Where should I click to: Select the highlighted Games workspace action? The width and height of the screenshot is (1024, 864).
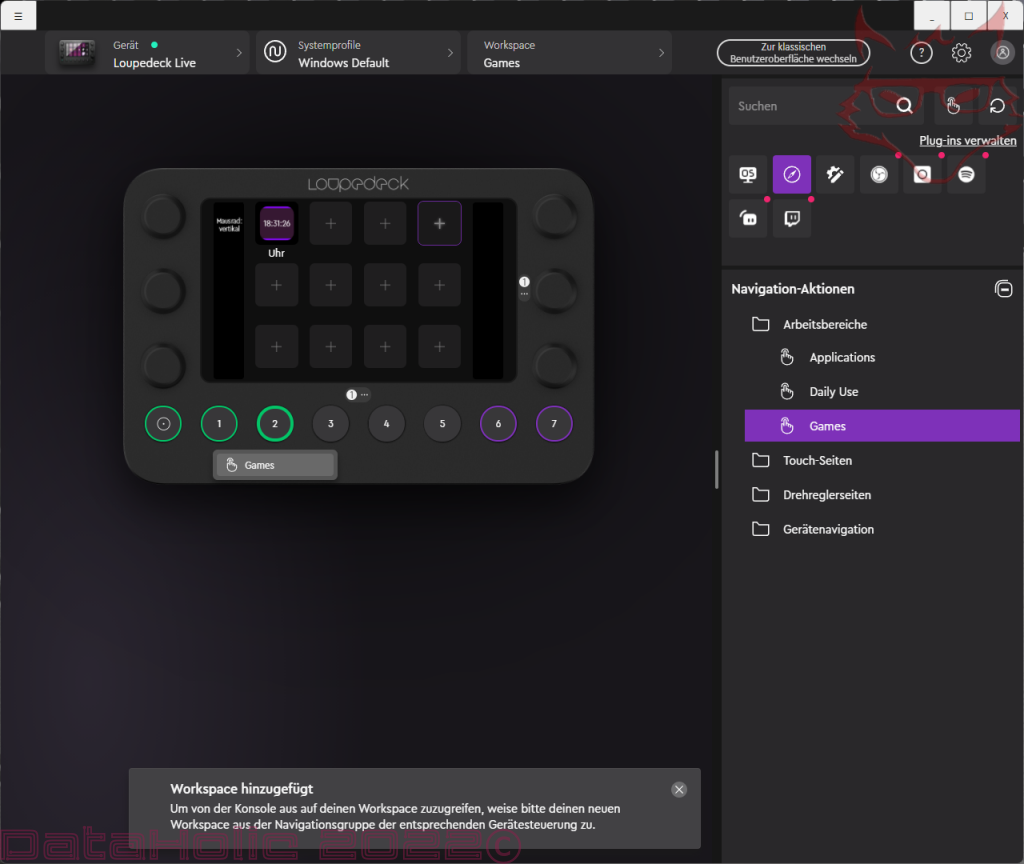(x=882, y=426)
